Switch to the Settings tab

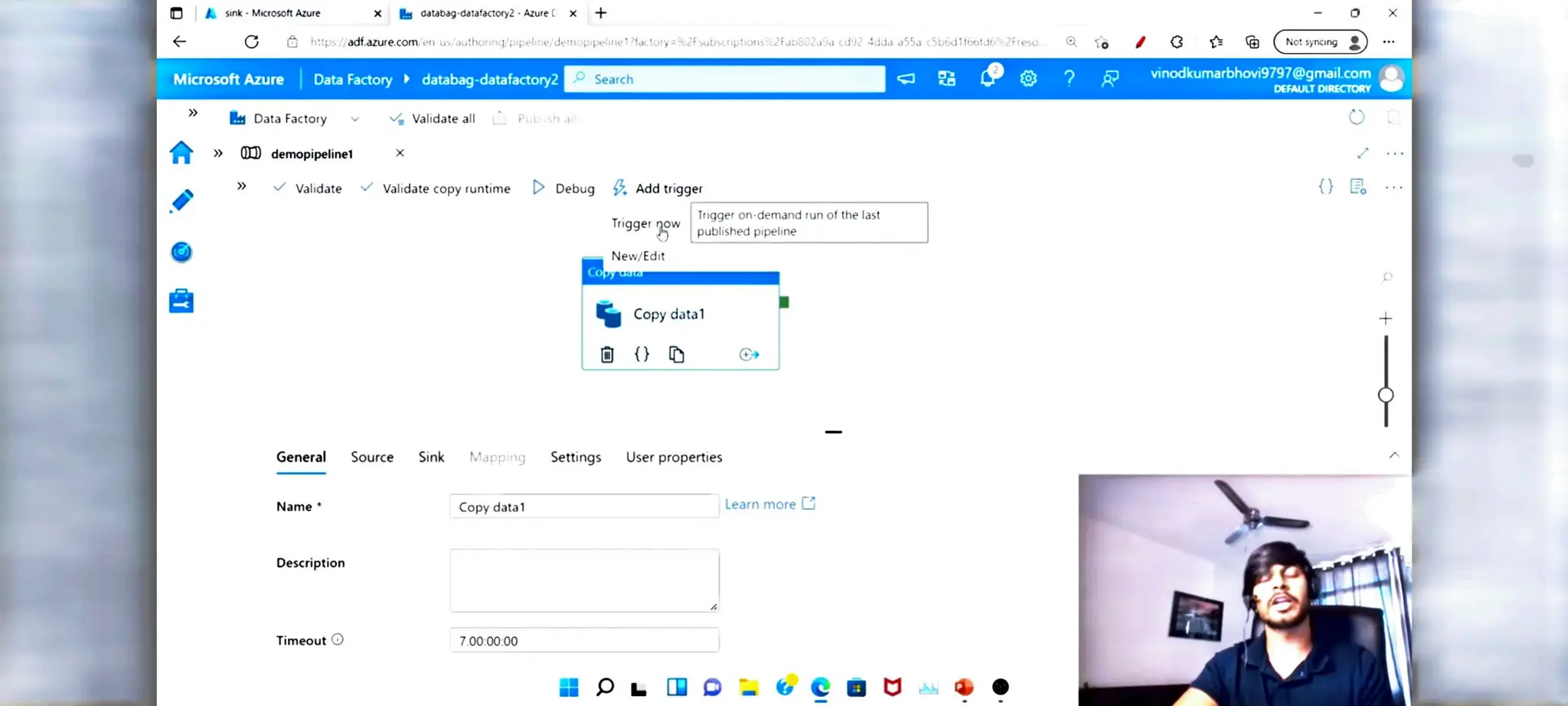[576, 457]
